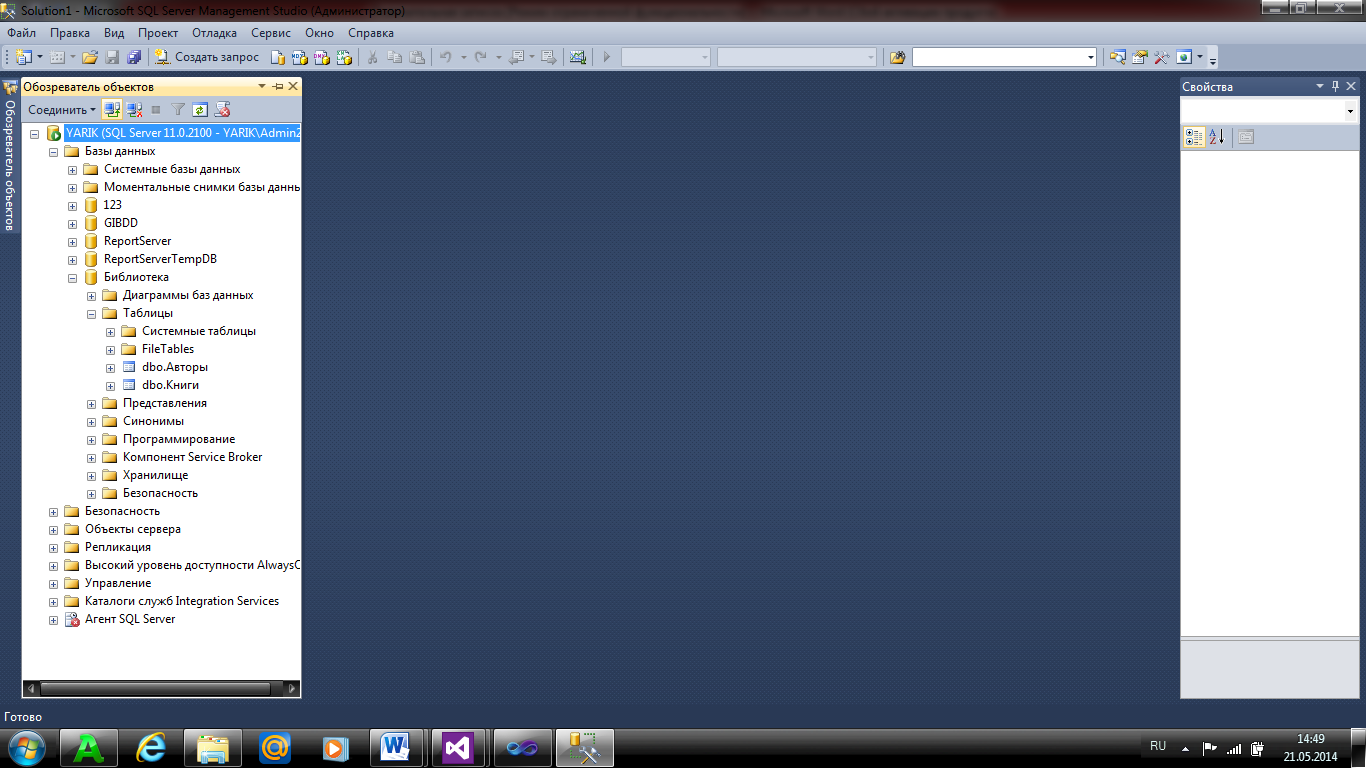Viewport: 1366px width, 768px height.
Task: Expand the dbo.Авторы table
Action: click(110, 367)
